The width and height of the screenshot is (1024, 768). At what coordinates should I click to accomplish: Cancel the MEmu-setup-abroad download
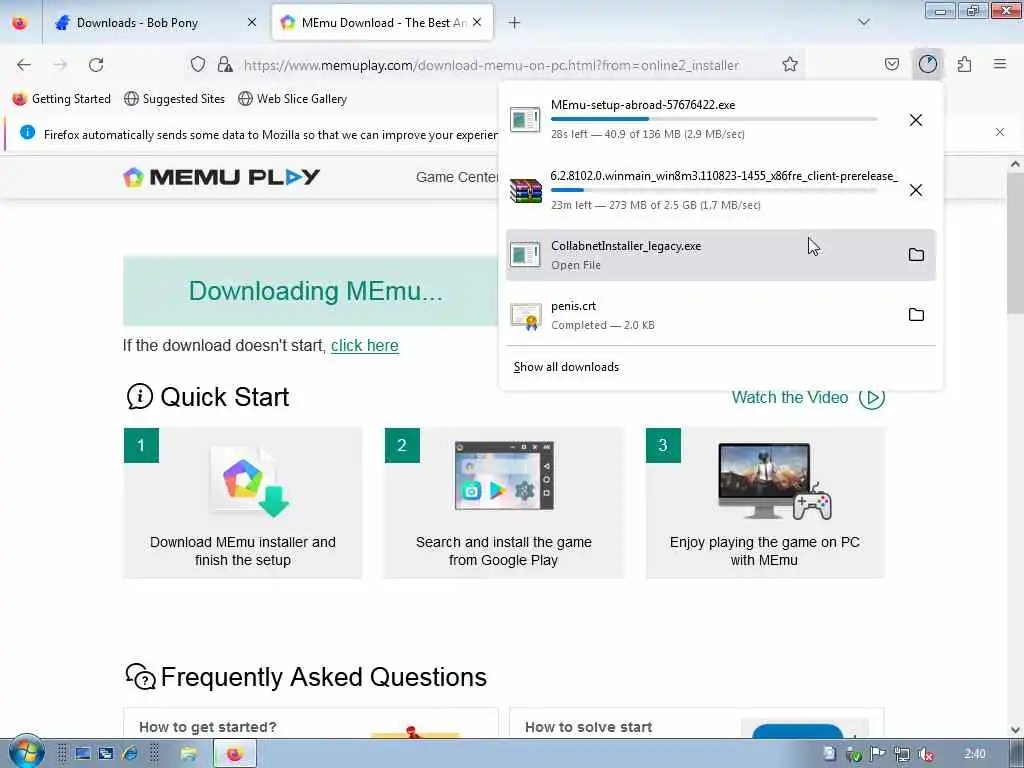pyautogui.click(x=916, y=120)
